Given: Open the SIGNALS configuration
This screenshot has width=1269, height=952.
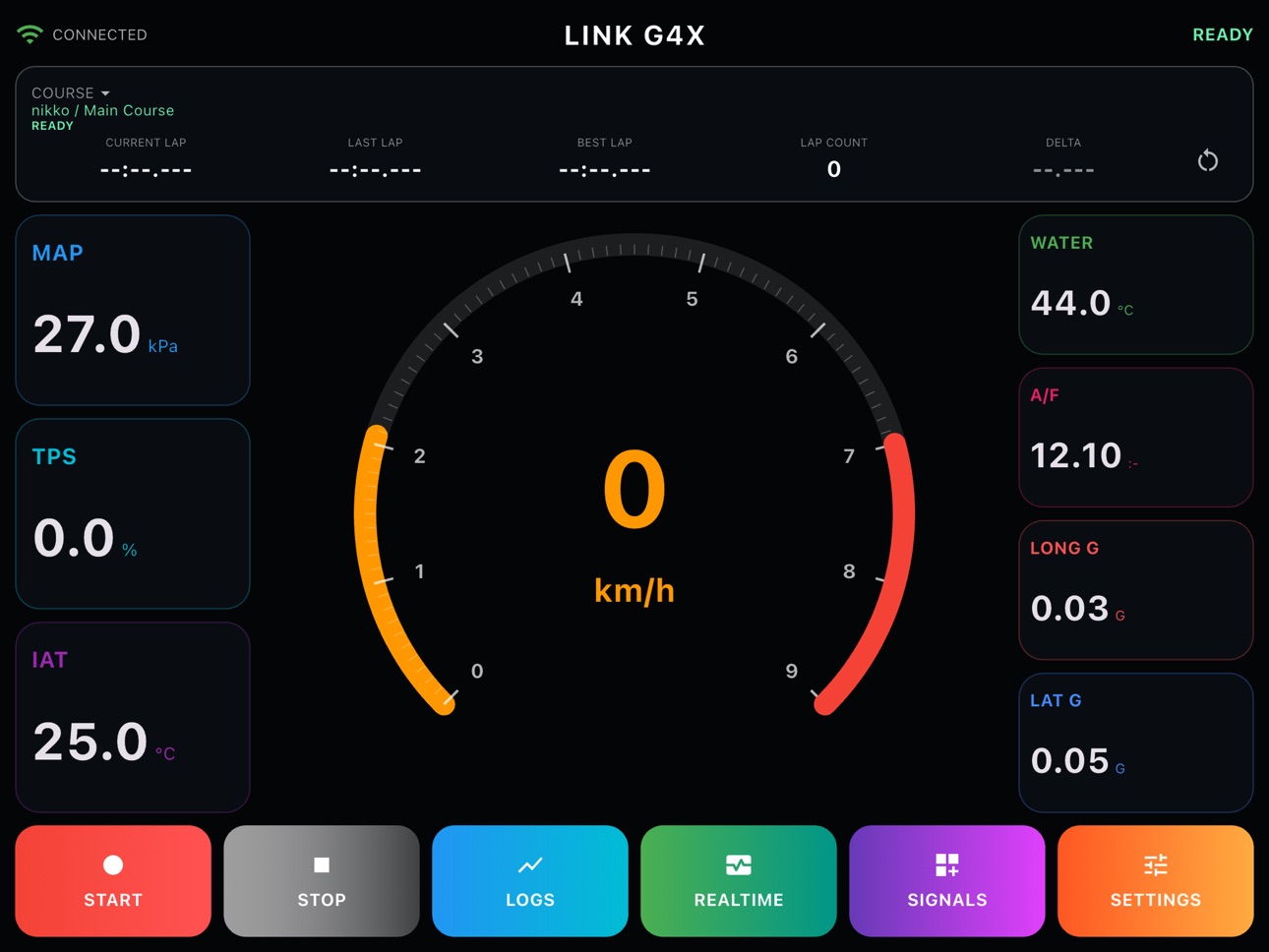Looking at the screenshot, I should (x=947, y=881).
